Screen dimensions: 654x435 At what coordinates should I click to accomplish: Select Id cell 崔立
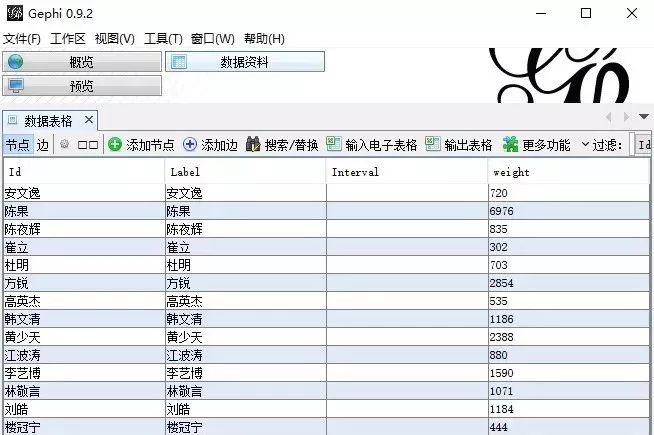(x=84, y=247)
